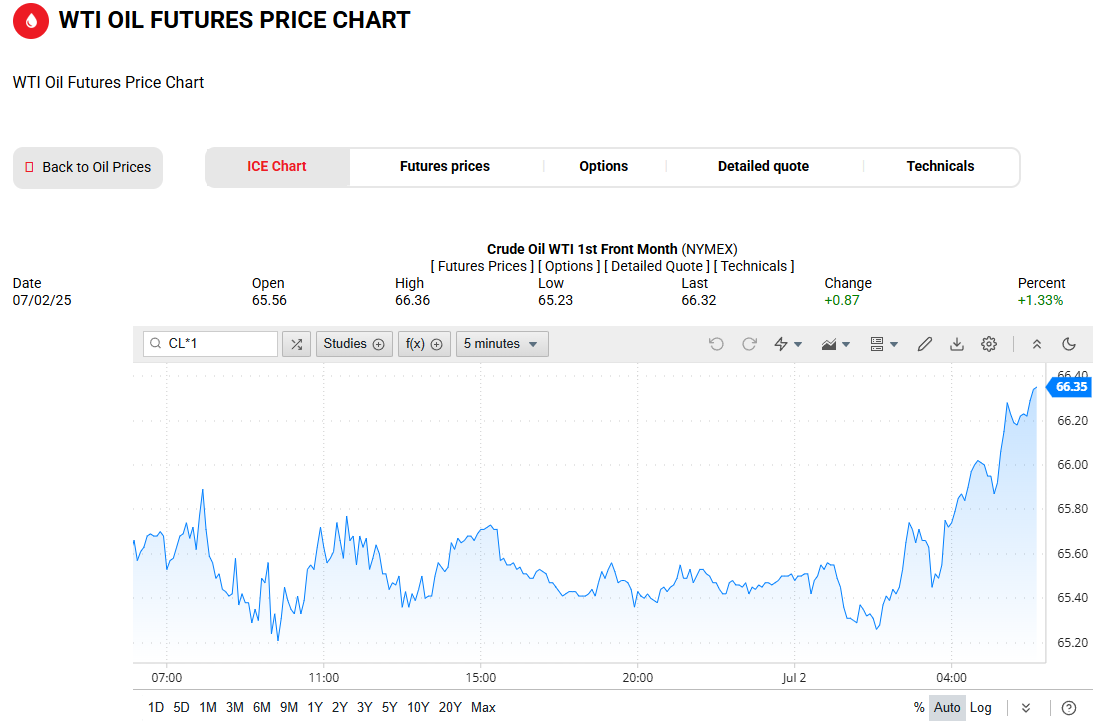Toggle Auto scale mode
The width and height of the screenshot is (1102, 724).
947,708
